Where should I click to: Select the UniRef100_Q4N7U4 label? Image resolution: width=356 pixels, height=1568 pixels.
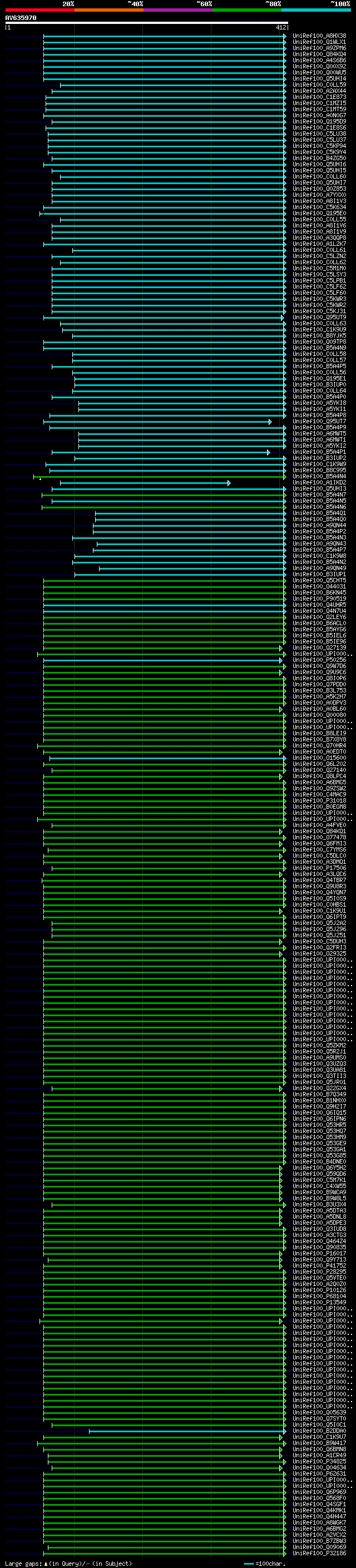coord(319,611)
